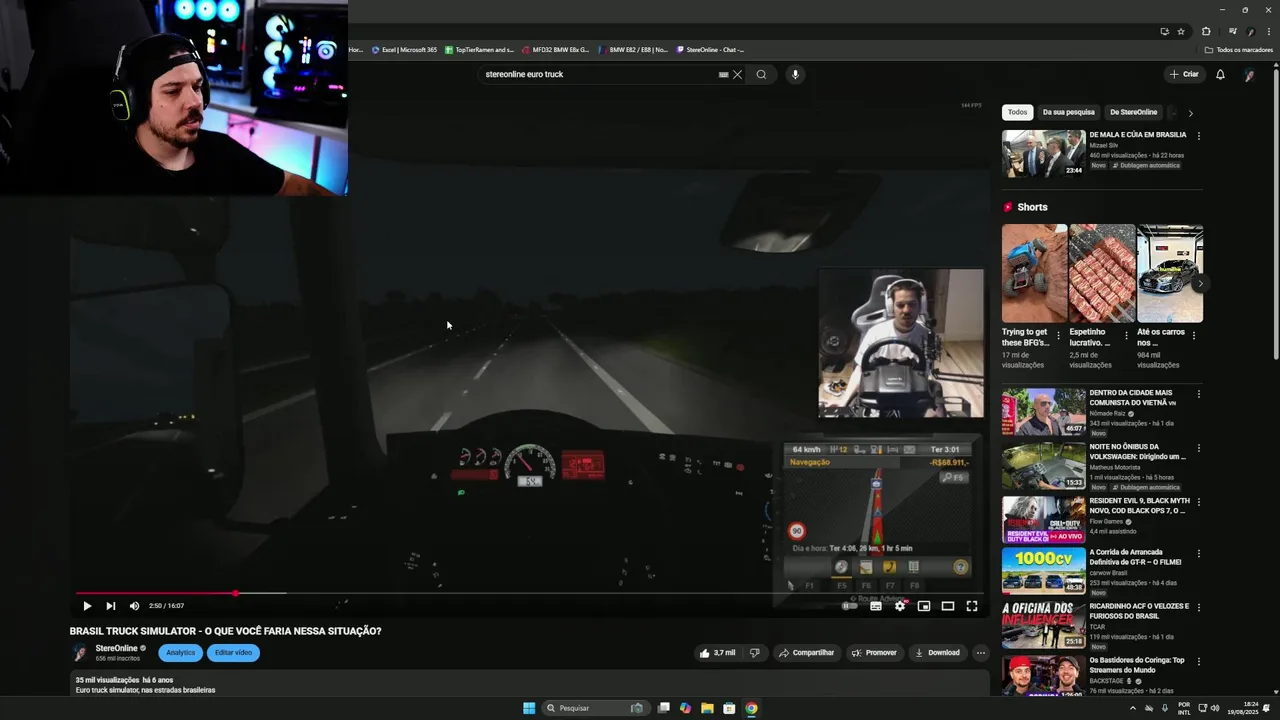
Task: Open Analytics for this video
Action: click(181, 653)
